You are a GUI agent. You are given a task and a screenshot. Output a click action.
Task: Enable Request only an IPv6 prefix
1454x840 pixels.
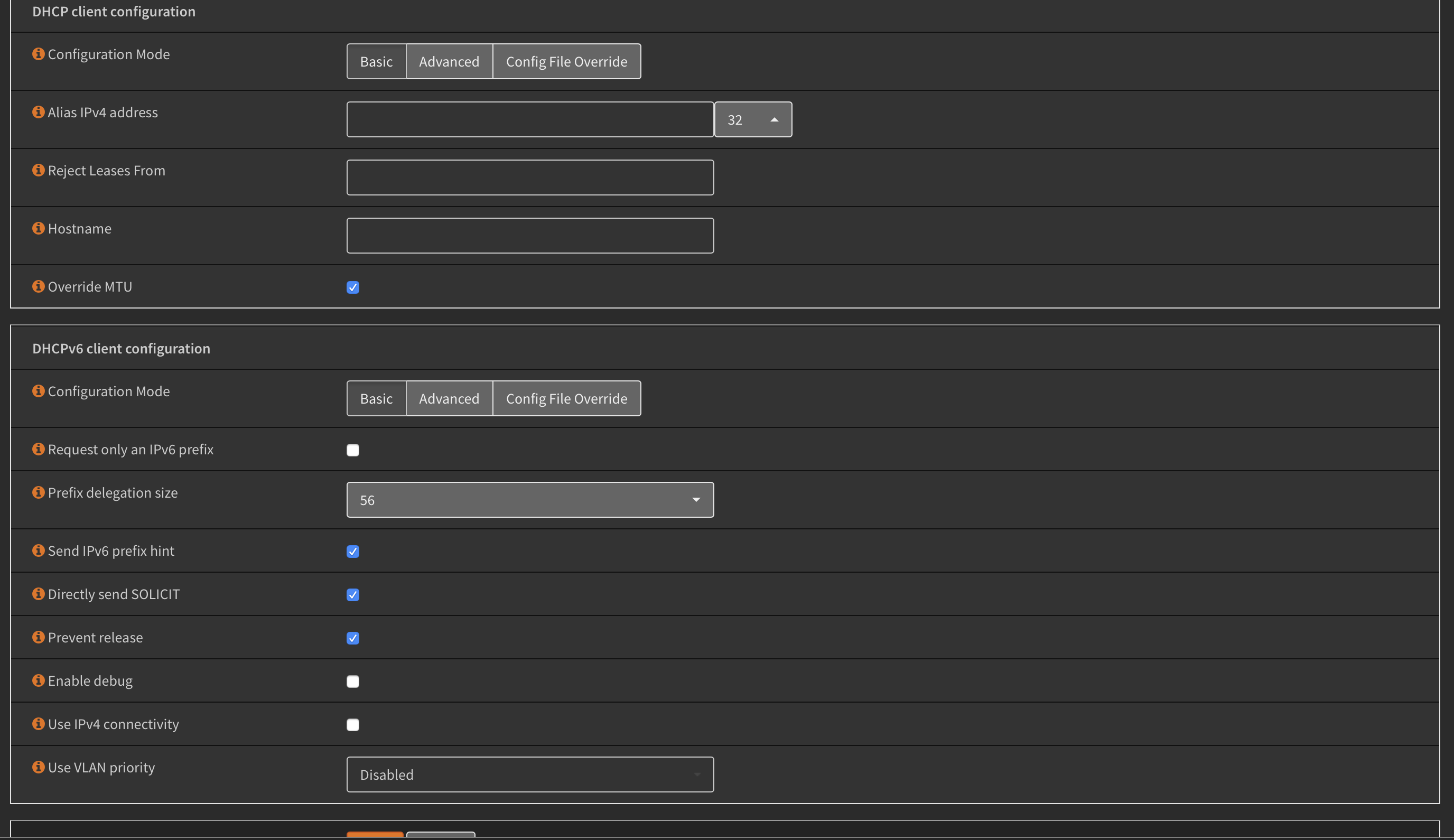coord(352,450)
